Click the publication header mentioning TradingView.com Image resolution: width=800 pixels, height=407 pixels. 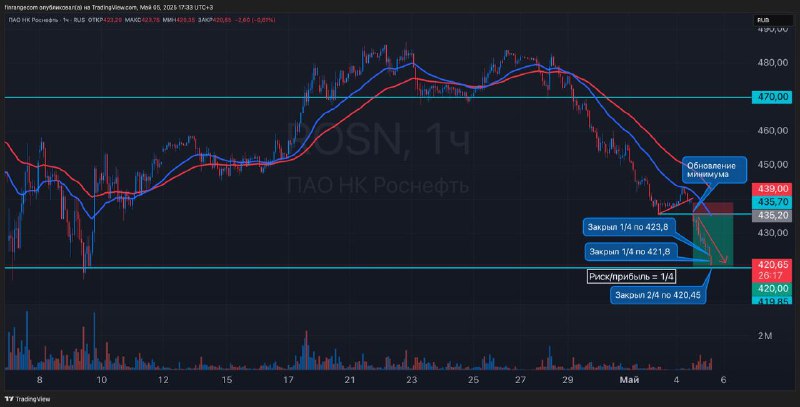click(108, 7)
